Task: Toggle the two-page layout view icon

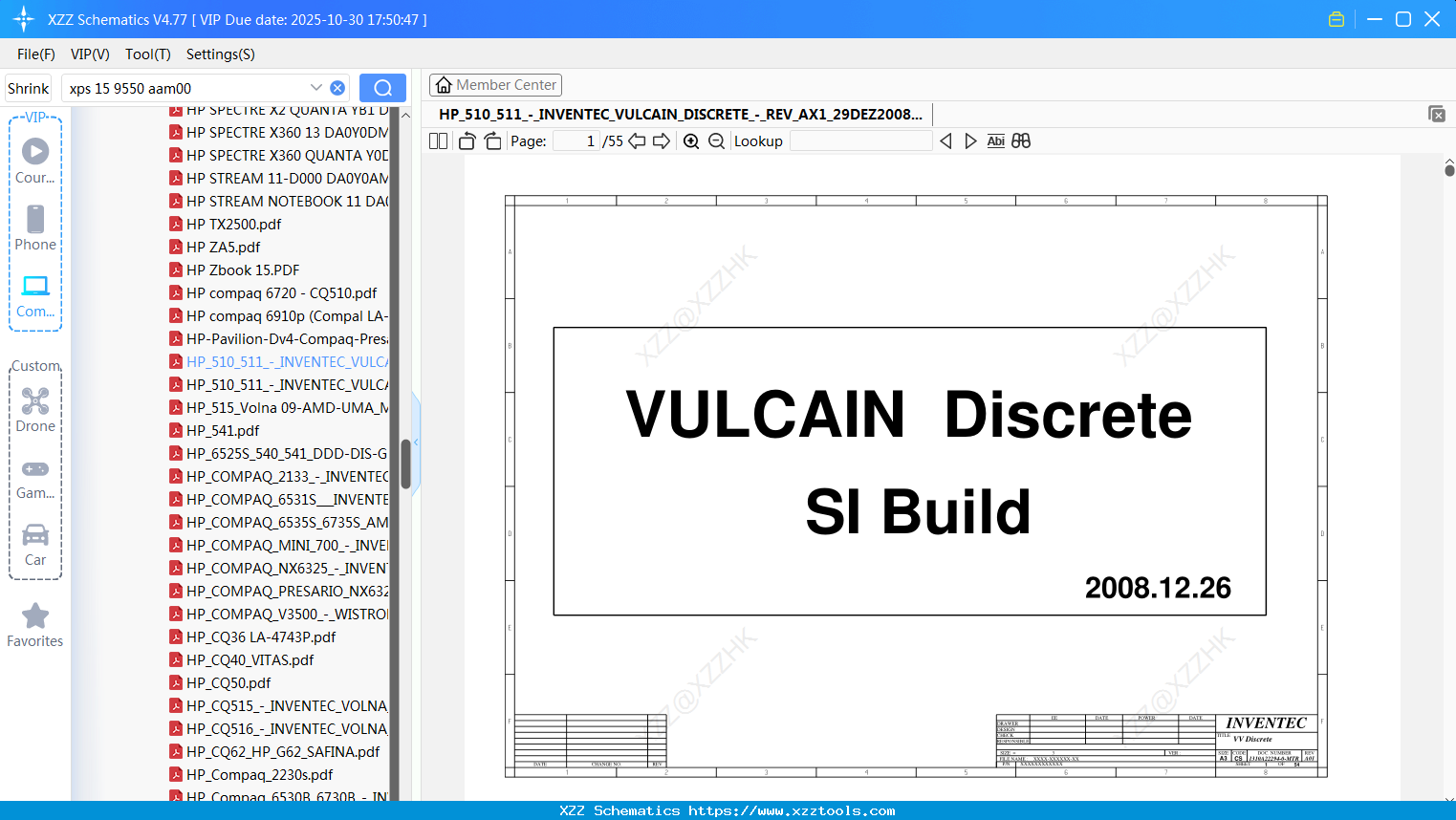Action: point(438,141)
